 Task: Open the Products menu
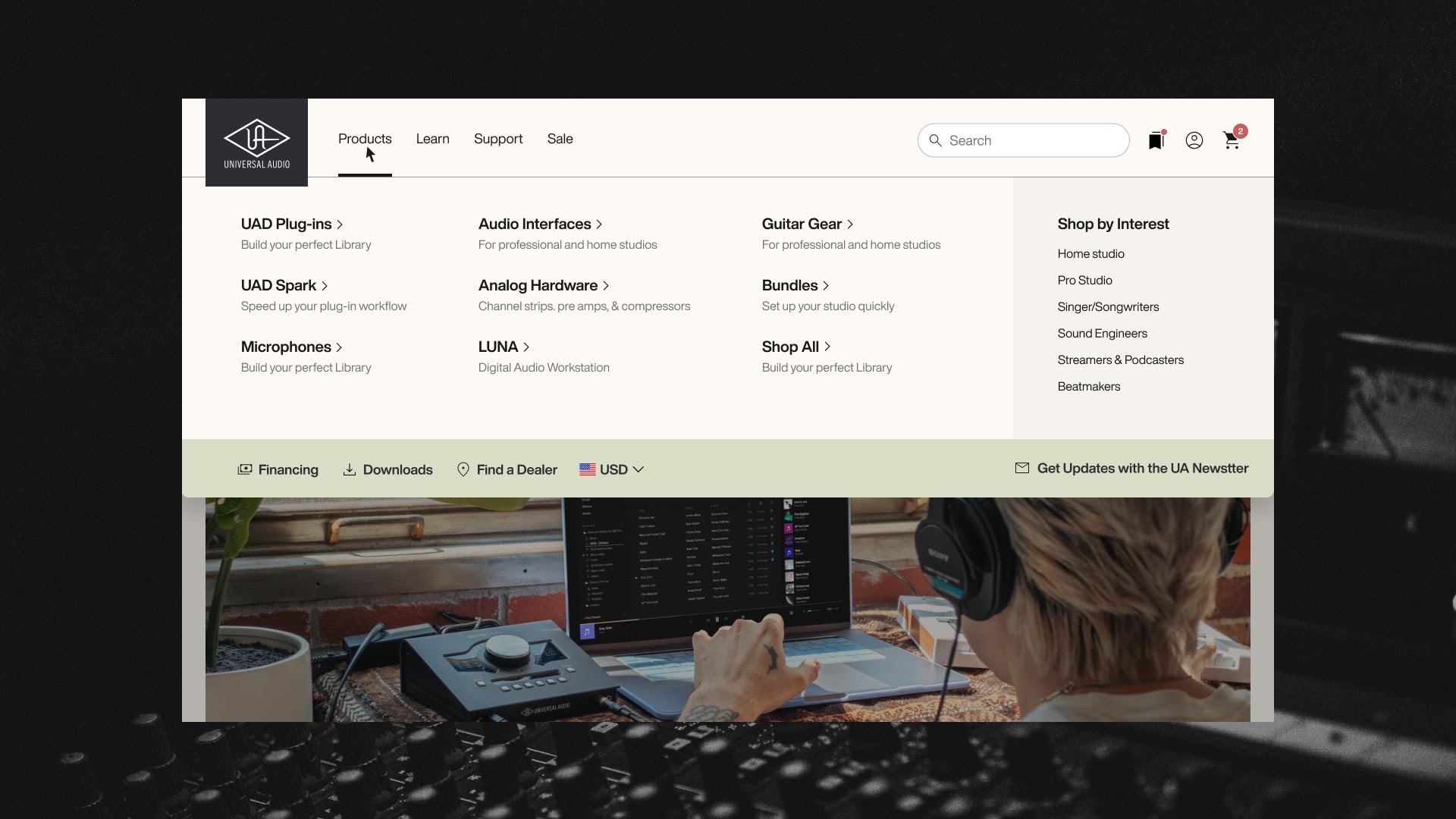[365, 139]
